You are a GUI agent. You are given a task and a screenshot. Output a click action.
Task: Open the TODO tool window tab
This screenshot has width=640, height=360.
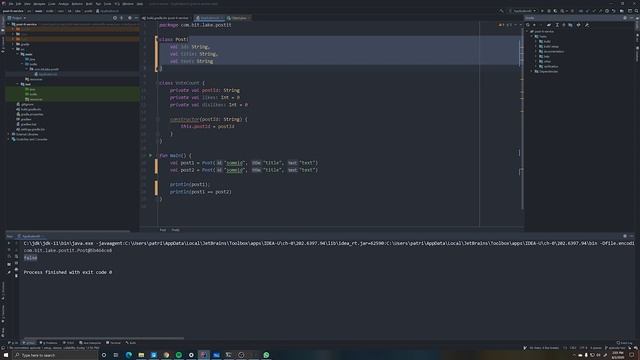(68, 343)
